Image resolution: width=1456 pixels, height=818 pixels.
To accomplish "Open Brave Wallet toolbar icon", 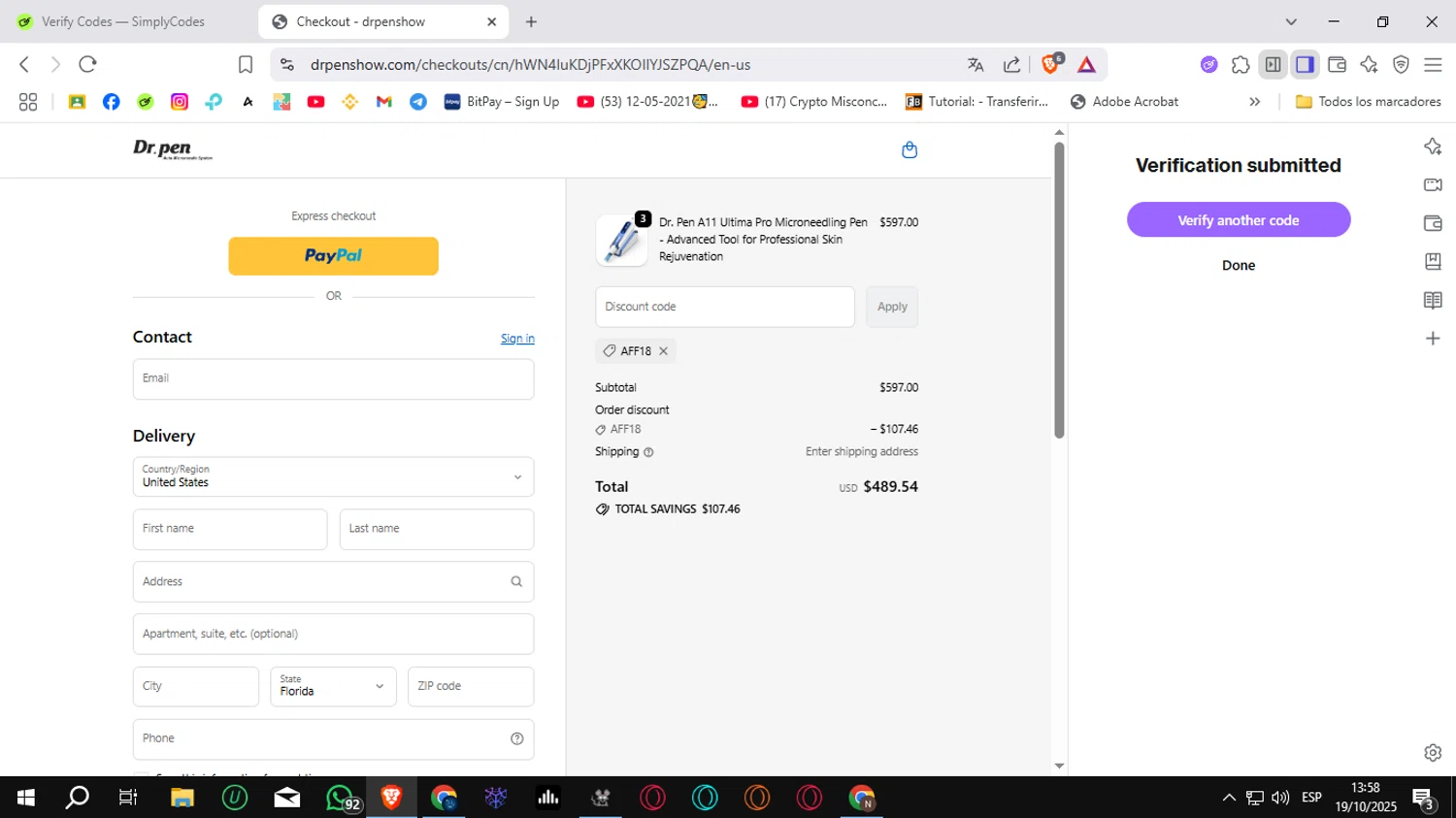I will (x=1337, y=65).
